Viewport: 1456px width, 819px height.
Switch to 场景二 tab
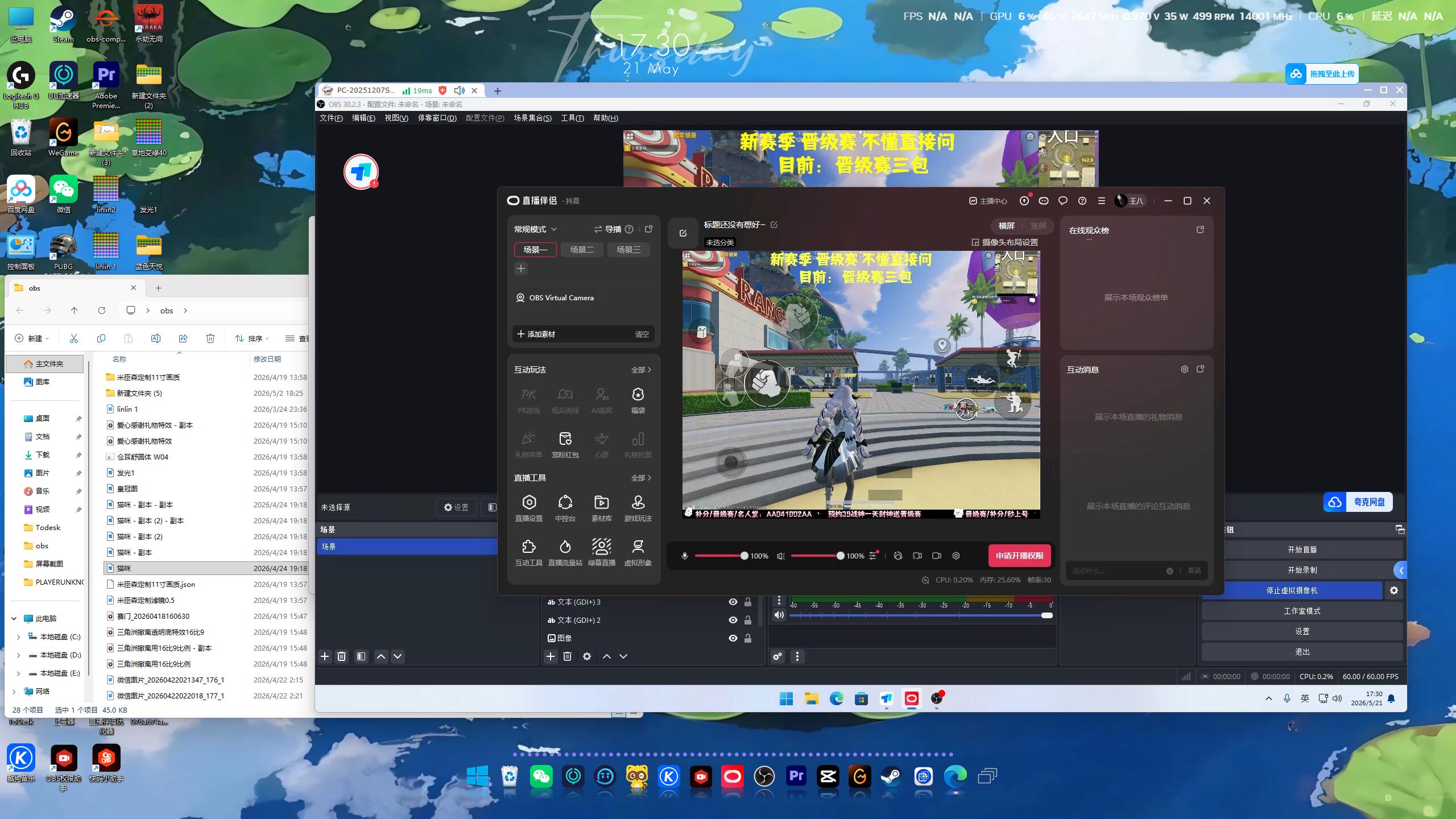coord(582,250)
